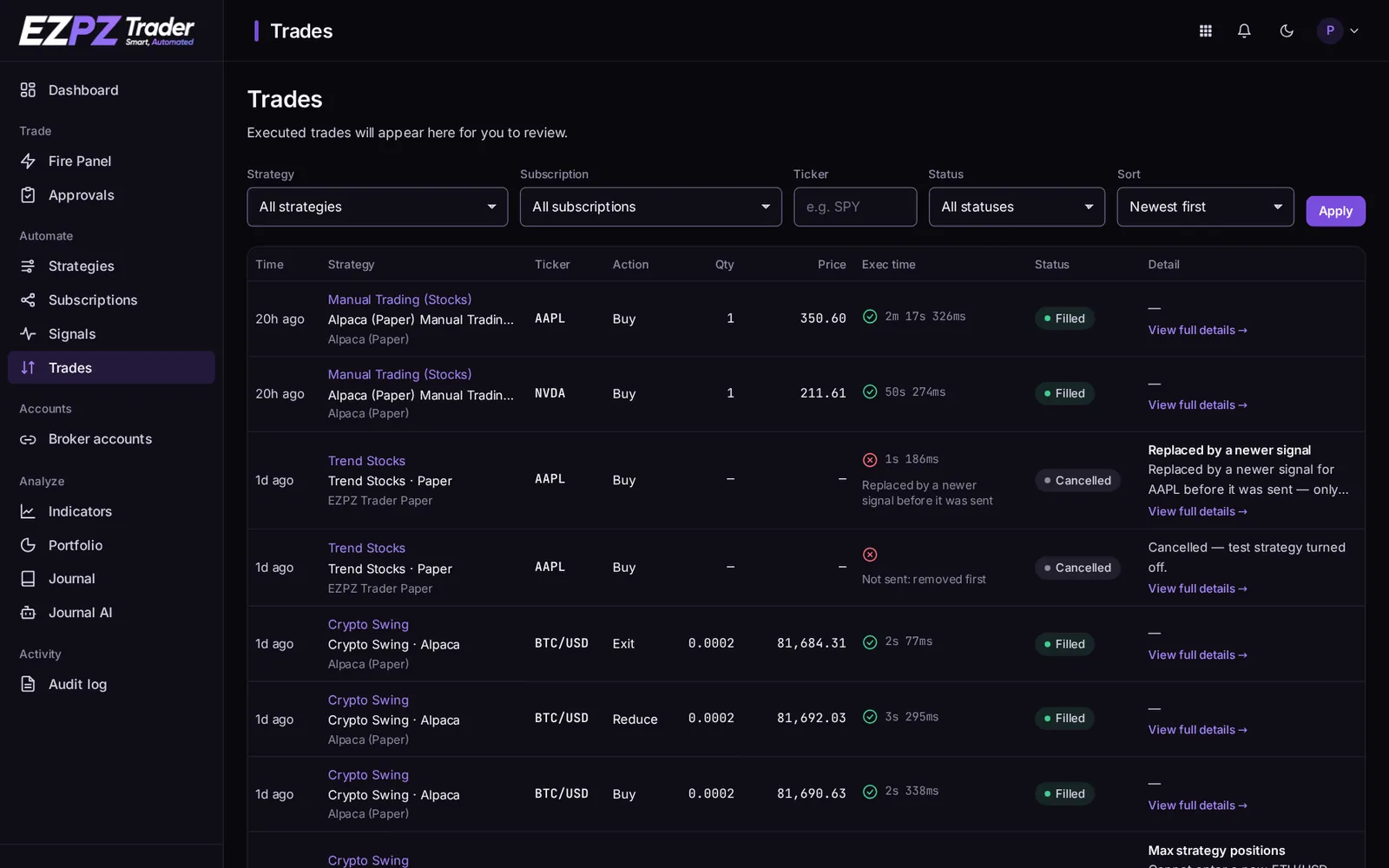The height and width of the screenshot is (868, 1389).
Task: Open Indicators page
Action: [111, 512]
